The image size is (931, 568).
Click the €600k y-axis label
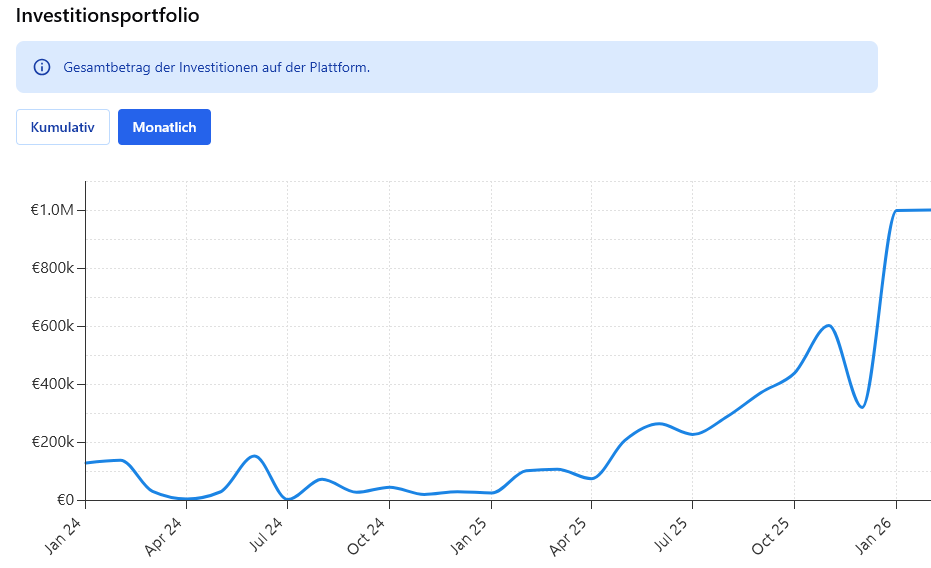52,326
